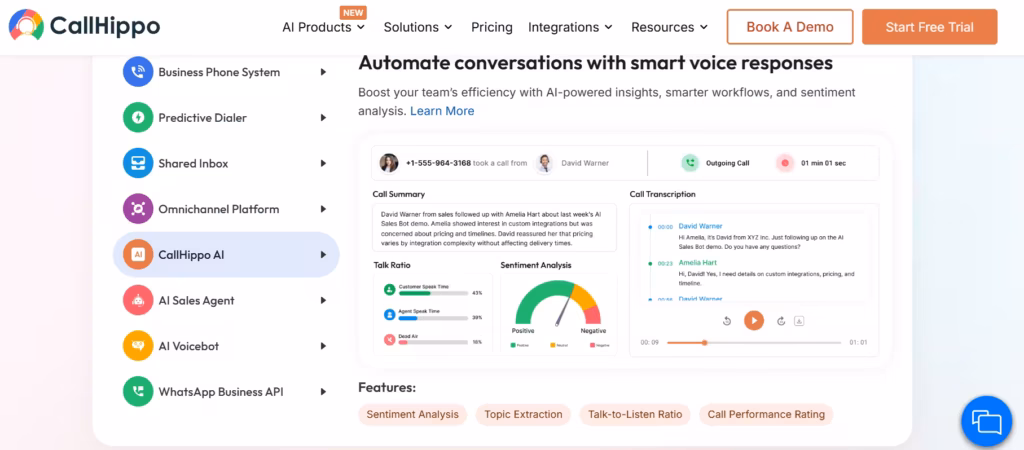Click the 01 min 01 sec duration

tap(824, 163)
